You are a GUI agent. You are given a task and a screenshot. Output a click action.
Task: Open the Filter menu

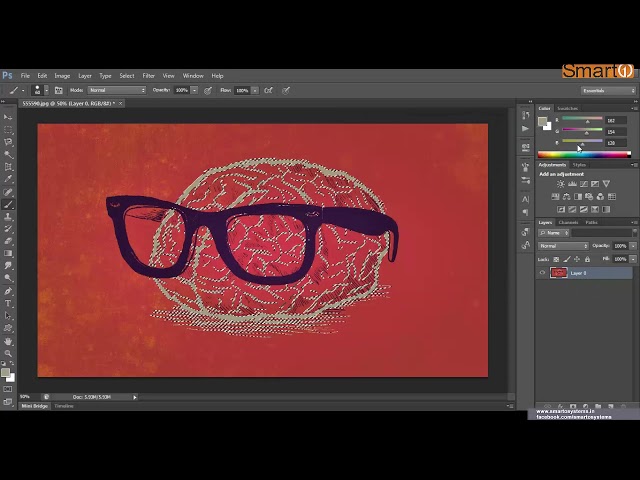pos(149,76)
